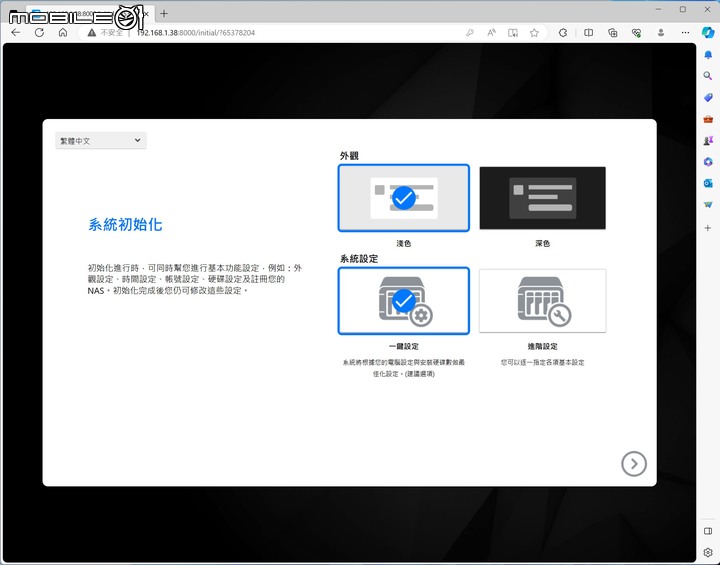720x565 pixels.
Task: Open sidebar Tools briefcase icon
Action: point(708,119)
